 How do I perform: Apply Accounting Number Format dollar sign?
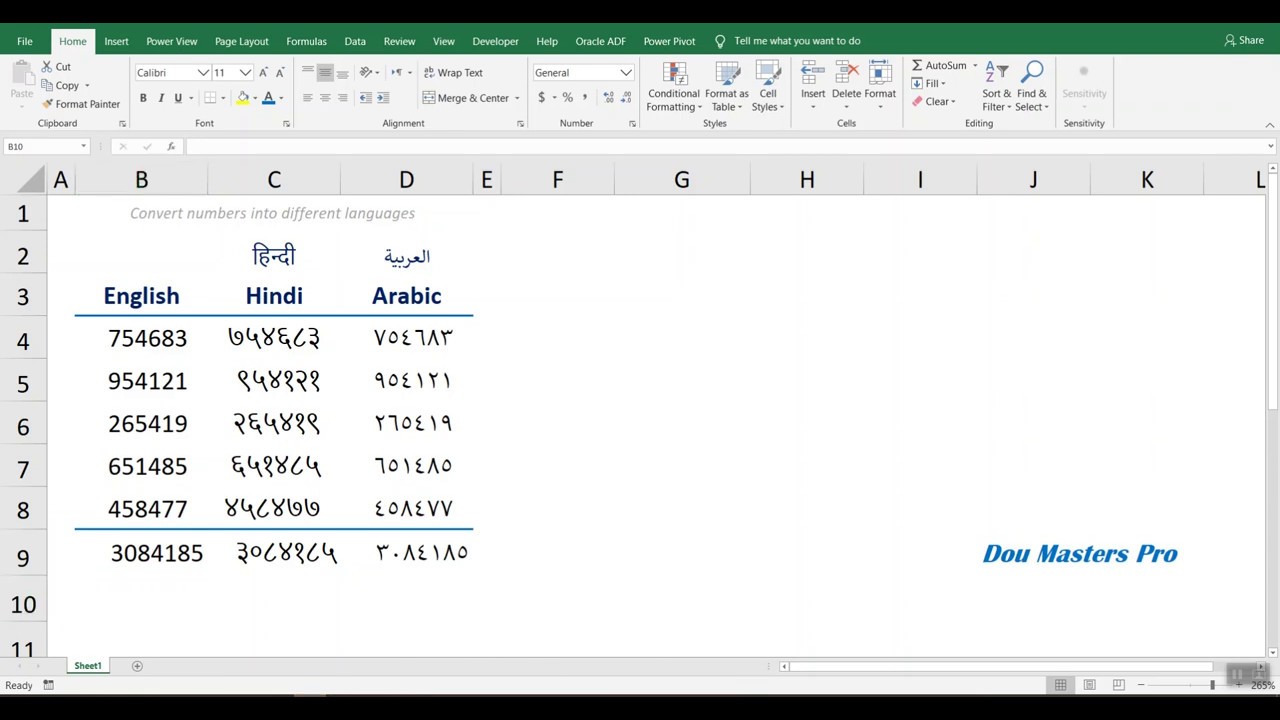coord(541,98)
